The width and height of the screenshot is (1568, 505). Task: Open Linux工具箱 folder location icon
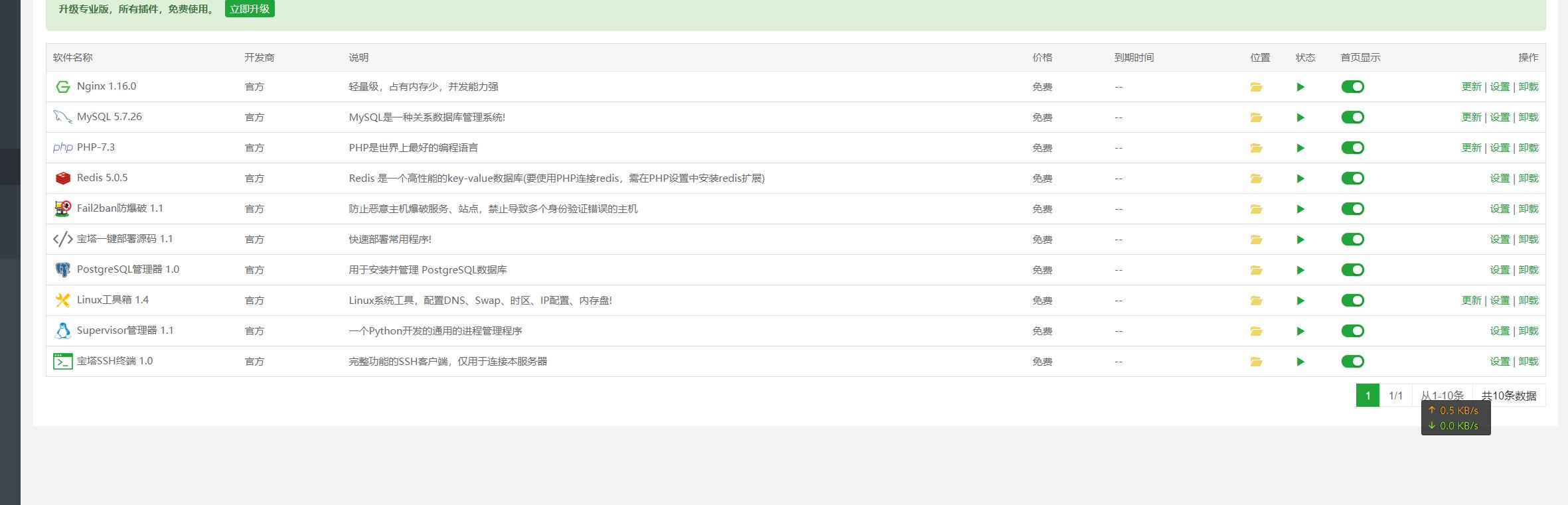(x=1256, y=301)
